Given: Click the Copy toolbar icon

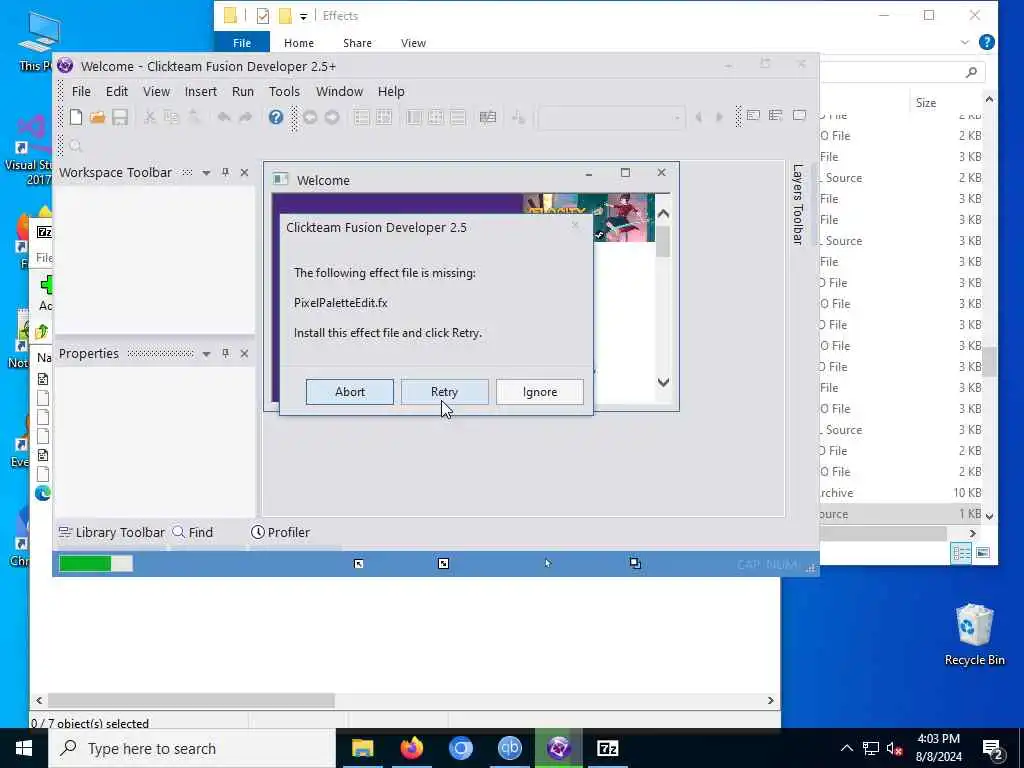Looking at the screenshot, I should (171, 117).
